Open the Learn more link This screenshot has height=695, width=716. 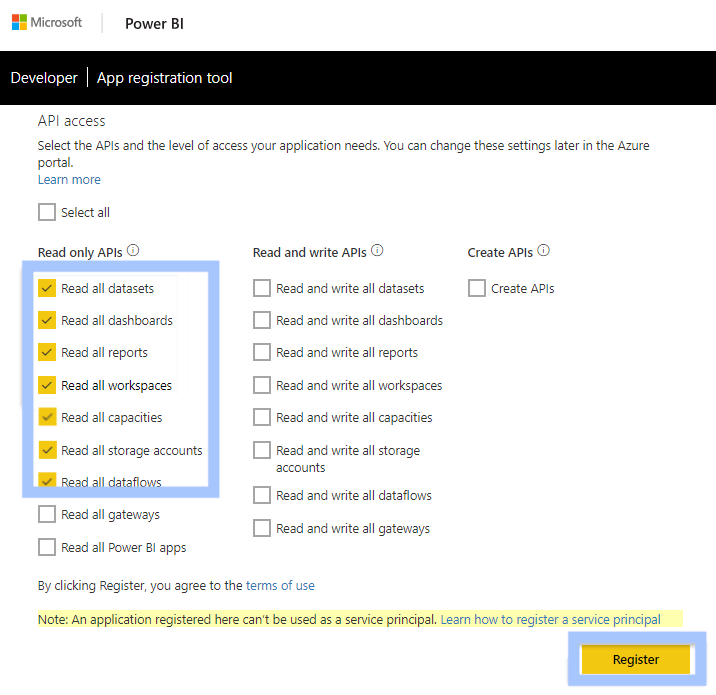69,179
